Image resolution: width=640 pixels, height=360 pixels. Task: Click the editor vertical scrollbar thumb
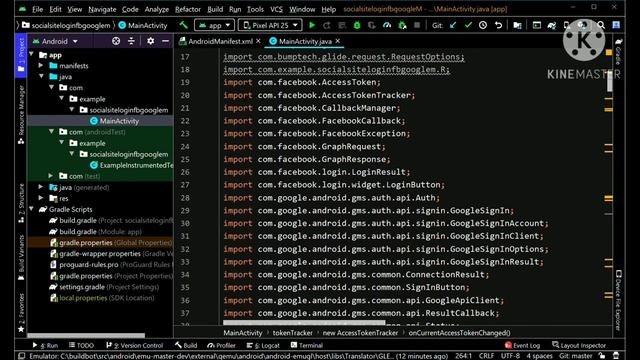pos(609,81)
